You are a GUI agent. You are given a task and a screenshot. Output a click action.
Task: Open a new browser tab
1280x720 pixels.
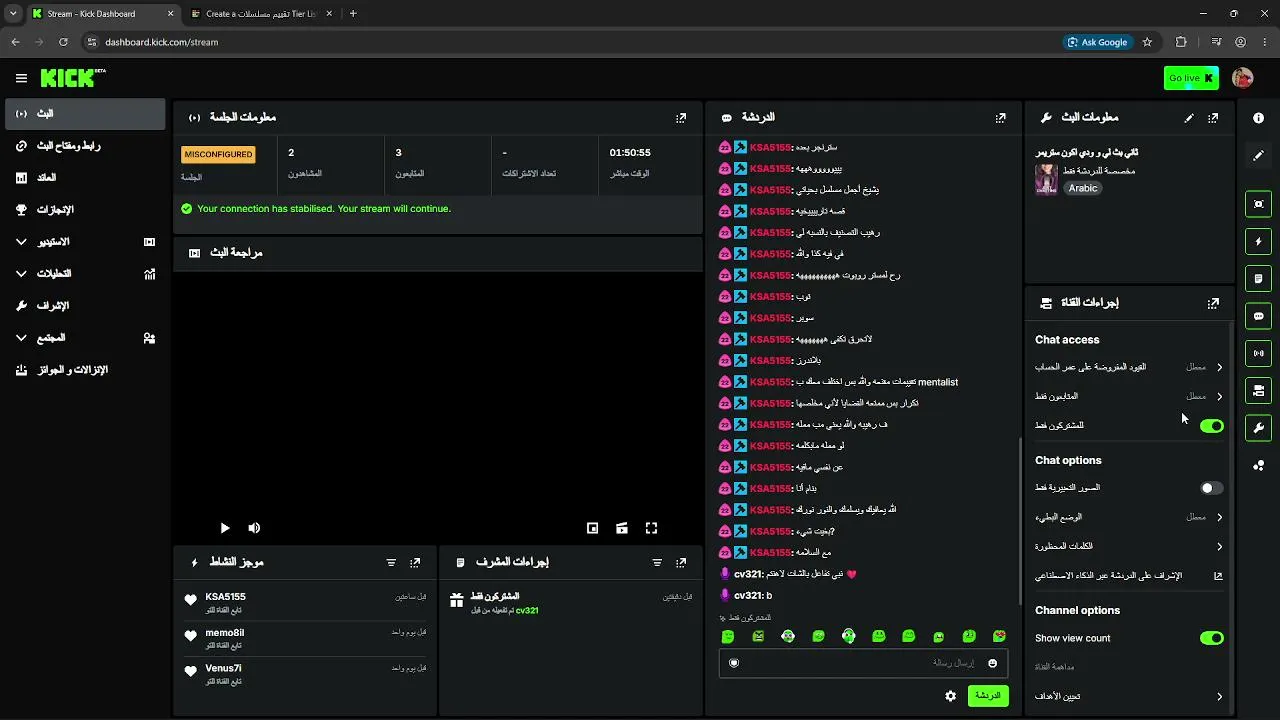pos(353,14)
